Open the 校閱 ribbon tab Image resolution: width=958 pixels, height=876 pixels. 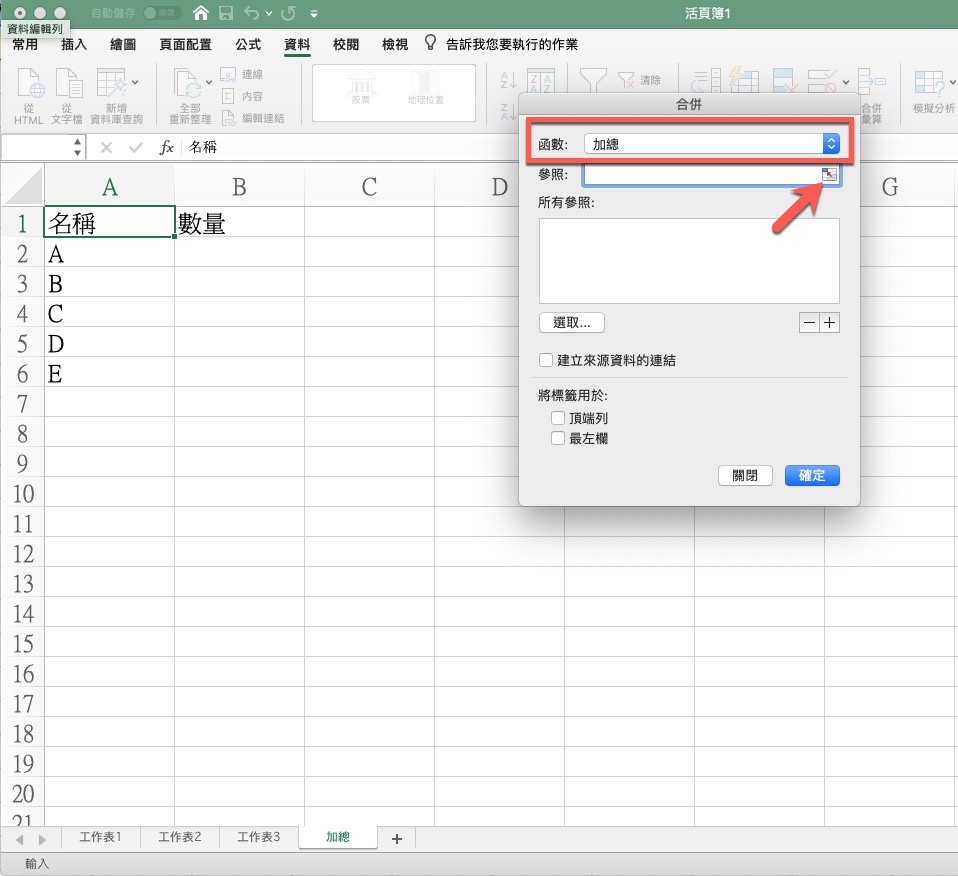coord(346,44)
